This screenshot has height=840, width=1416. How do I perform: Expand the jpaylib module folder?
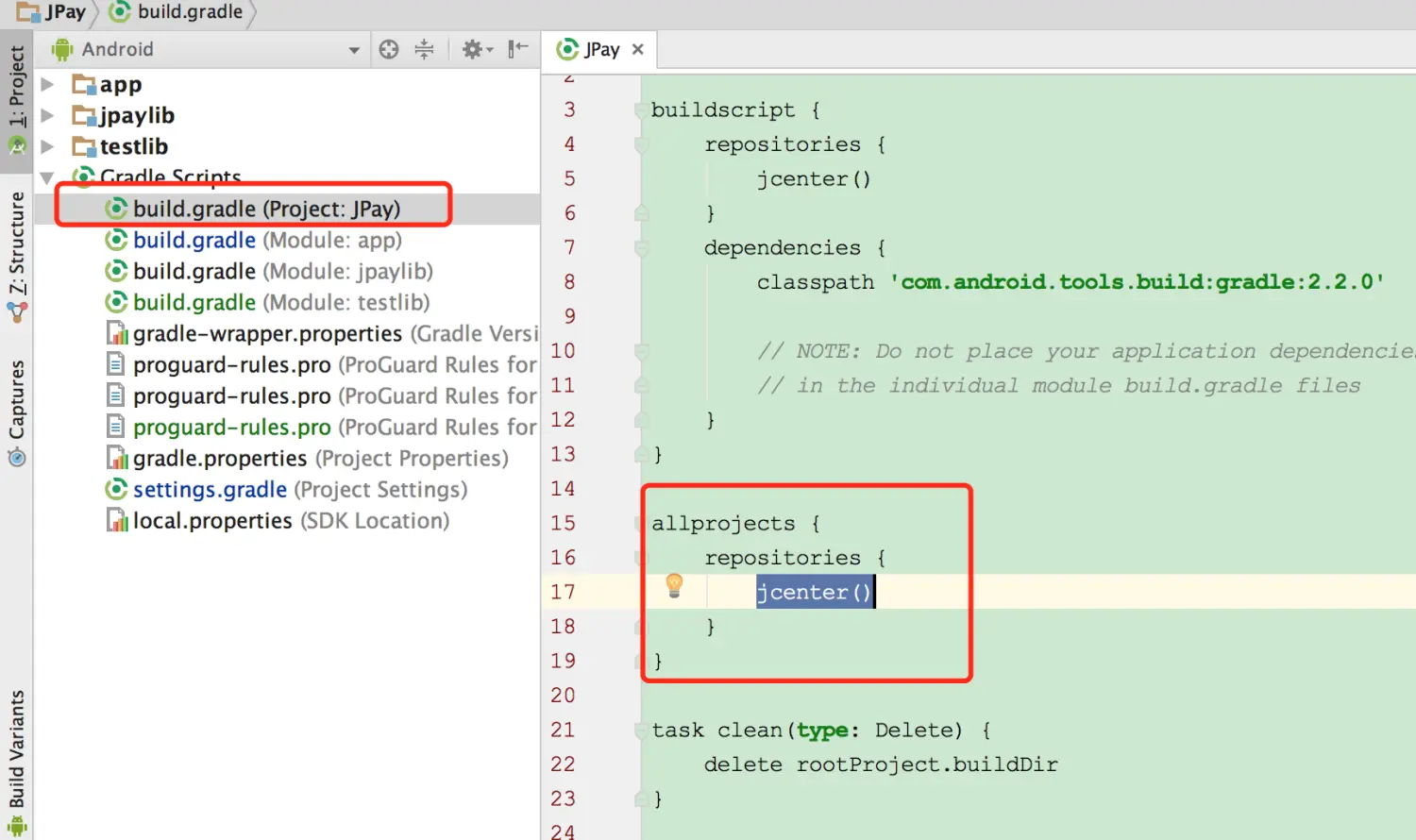coord(47,115)
